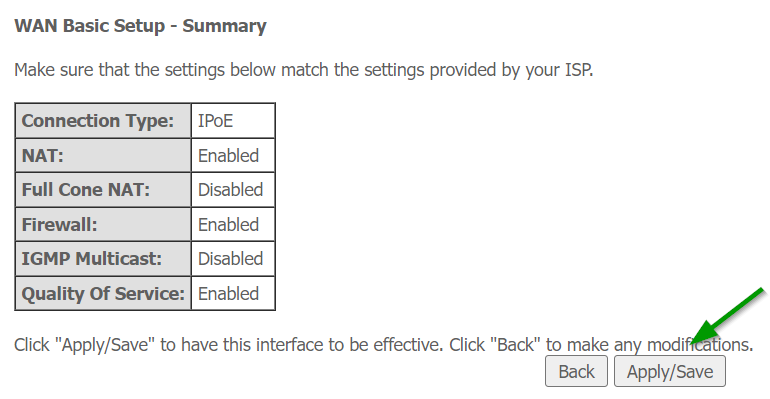This screenshot has width=770, height=399.
Task: Click the ISP settings instruction sentence
Action: tap(303, 70)
